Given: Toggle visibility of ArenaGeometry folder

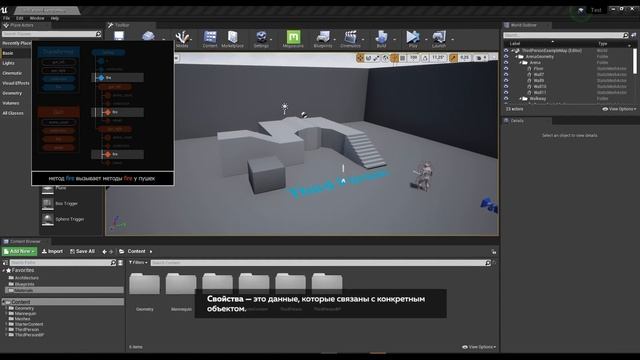Looking at the screenshot, I should [506, 57].
